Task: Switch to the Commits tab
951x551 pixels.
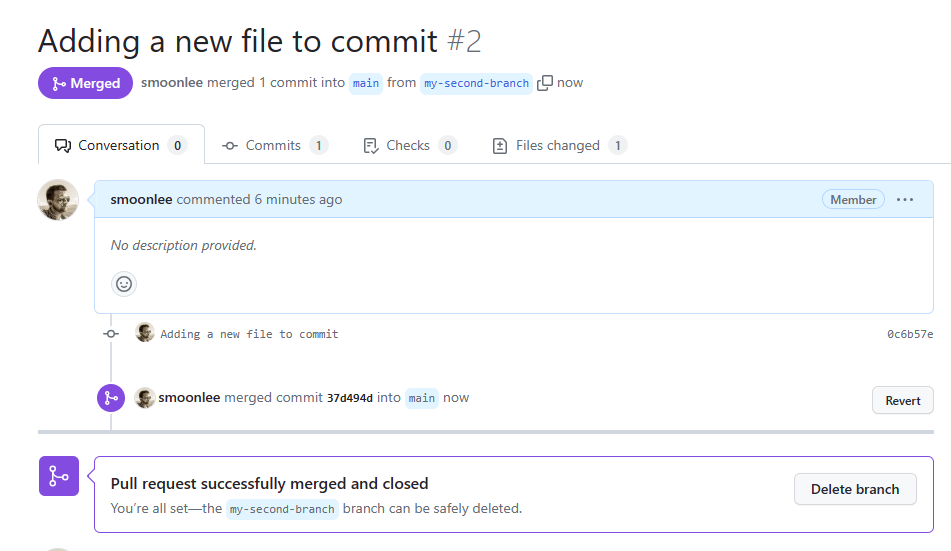Action: (x=275, y=146)
